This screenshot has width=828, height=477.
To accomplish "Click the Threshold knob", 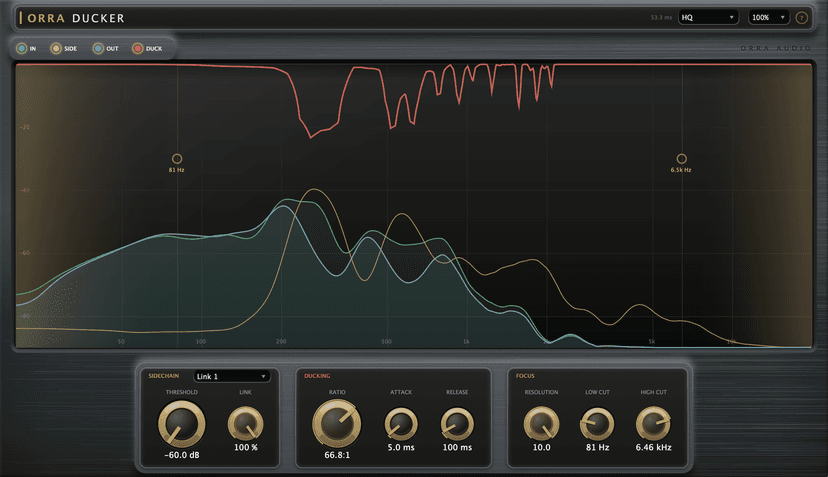I will pyautogui.click(x=182, y=424).
